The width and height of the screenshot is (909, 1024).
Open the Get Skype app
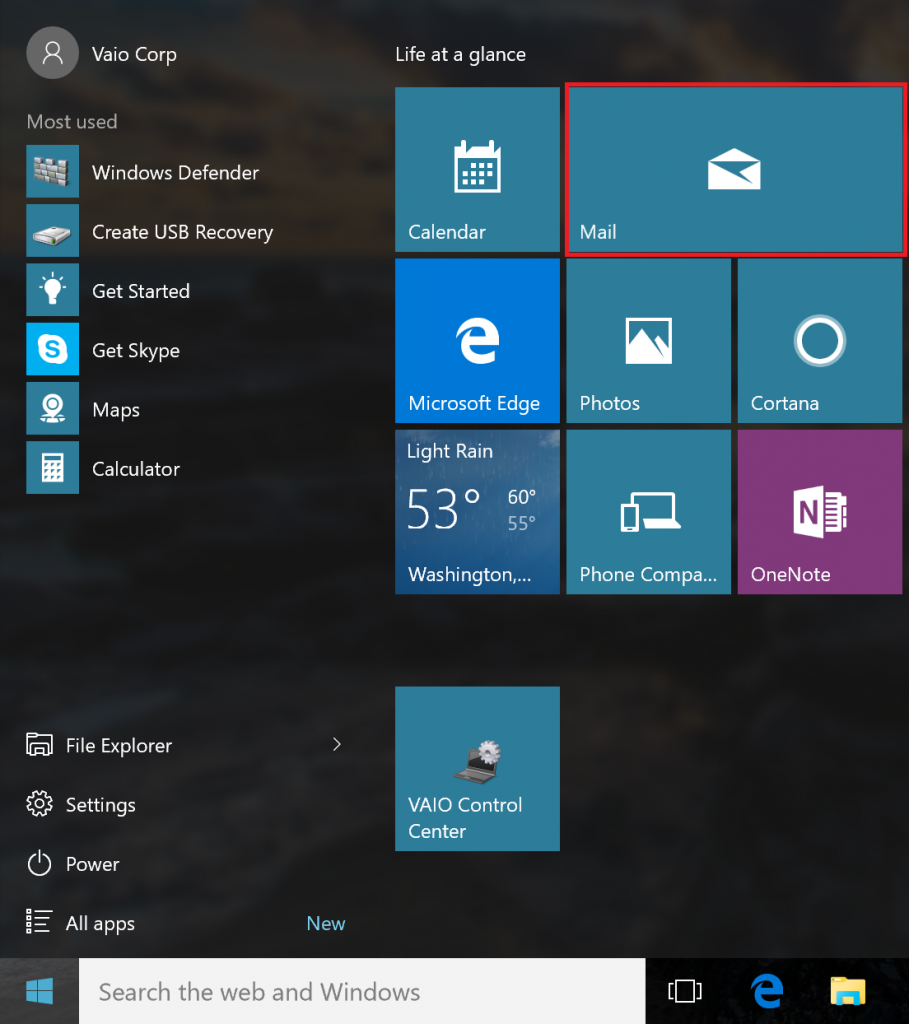(135, 350)
